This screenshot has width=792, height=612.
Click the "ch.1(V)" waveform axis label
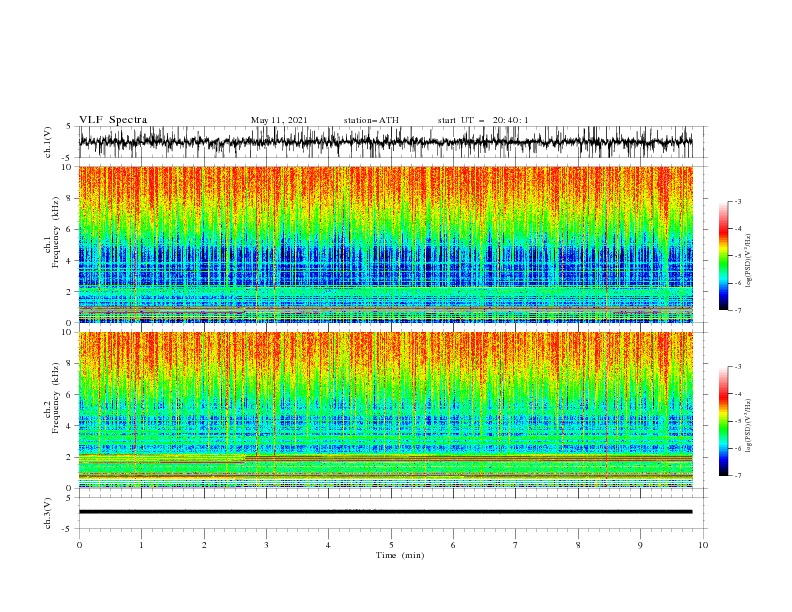48,142
